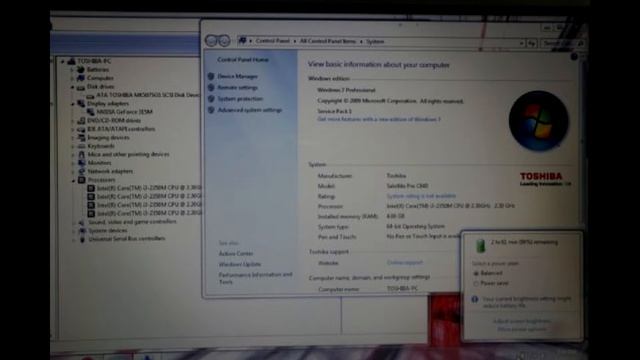Collapse Processors node in Device Manager

(73, 180)
